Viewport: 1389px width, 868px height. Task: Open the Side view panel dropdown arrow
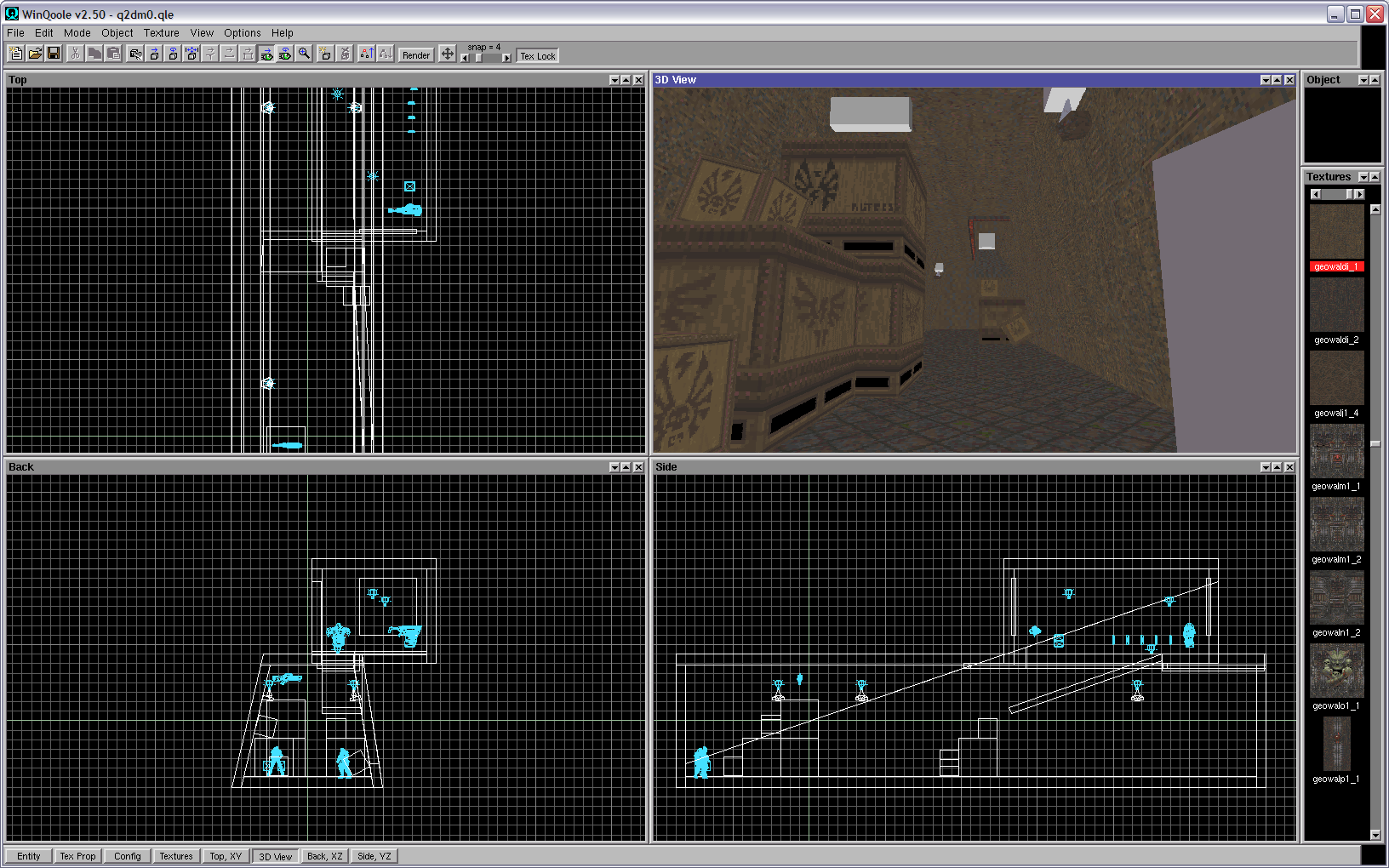tap(1266, 467)
